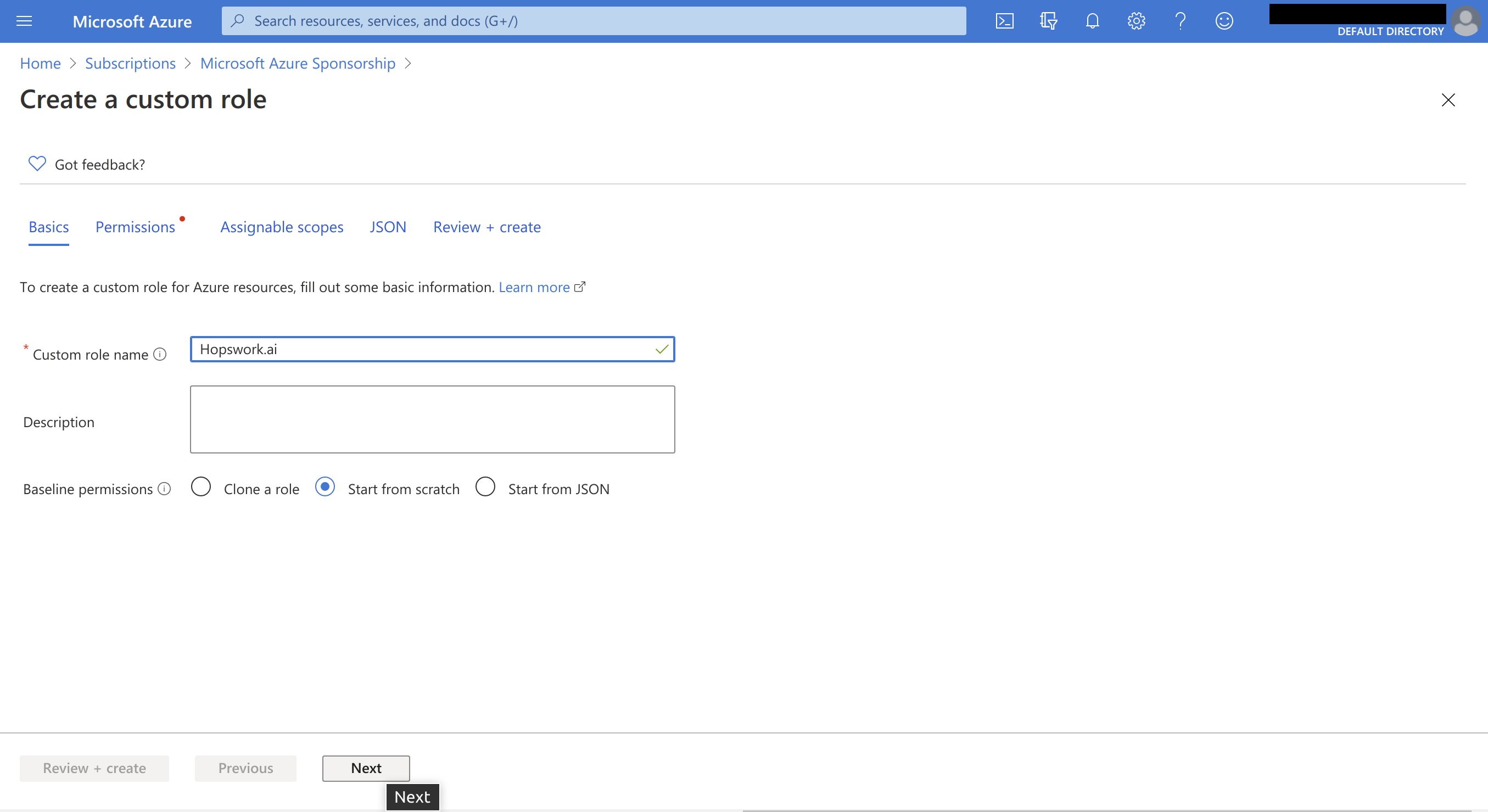Switch to the Permissions tab
The width and height of the screenshot is (1488, 812).
135,227
